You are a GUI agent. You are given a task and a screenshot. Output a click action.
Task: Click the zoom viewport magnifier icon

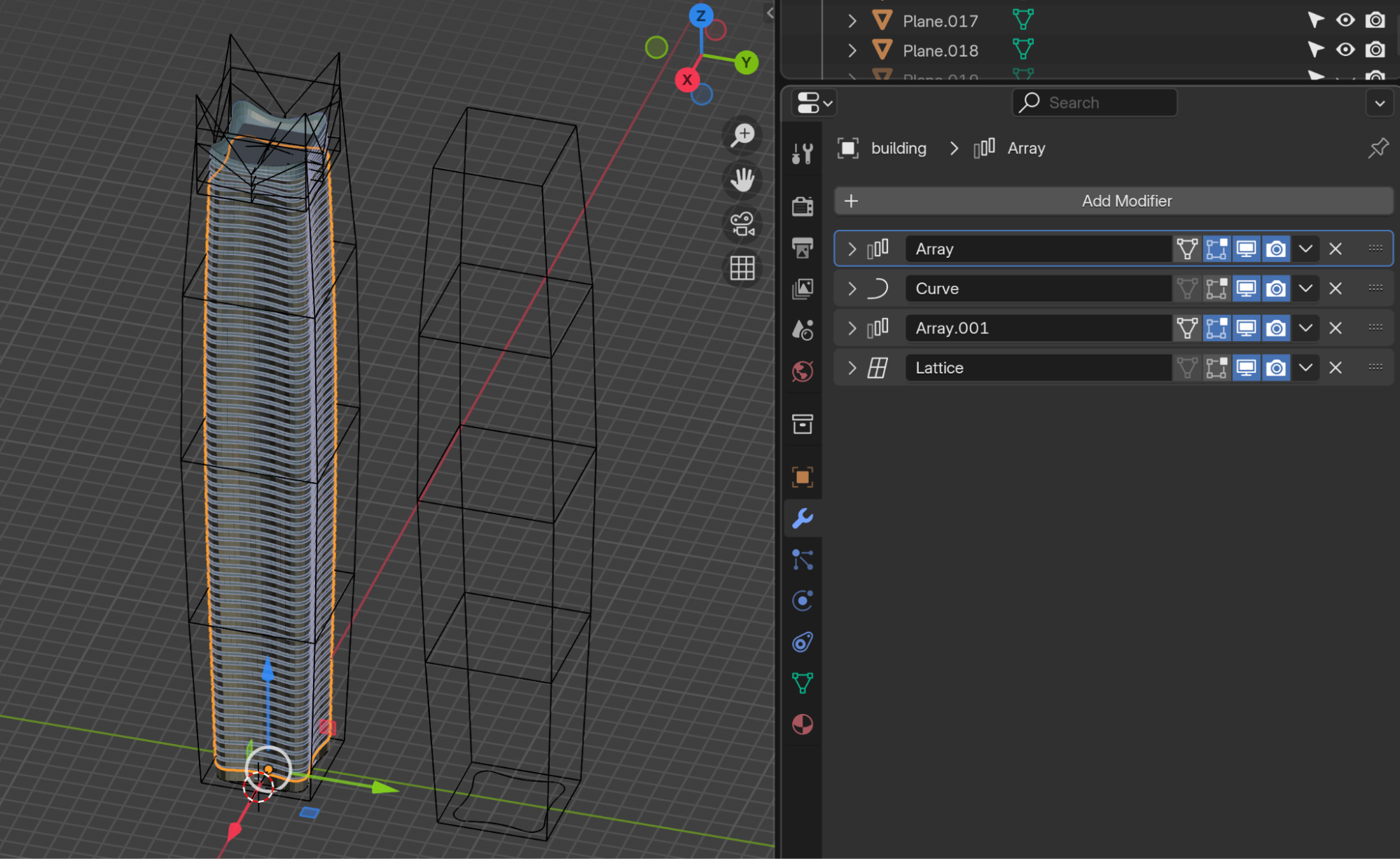click(742, 135)
